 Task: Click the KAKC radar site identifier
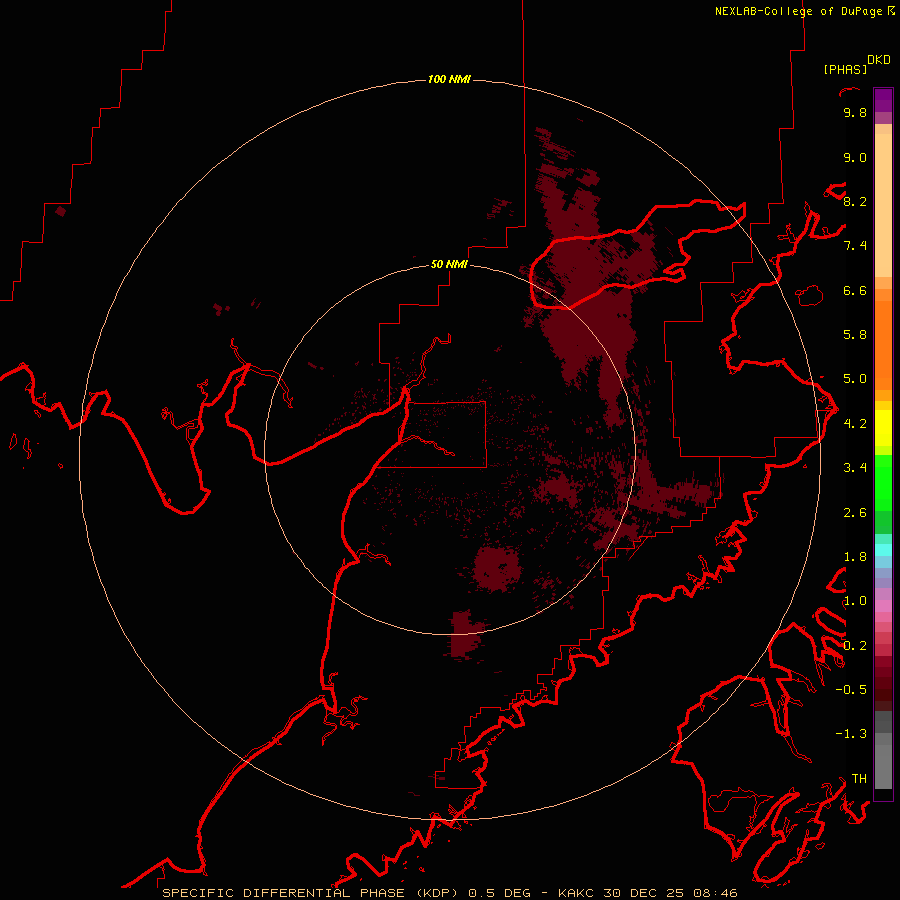pyautogui.click(x=576, y=893)
